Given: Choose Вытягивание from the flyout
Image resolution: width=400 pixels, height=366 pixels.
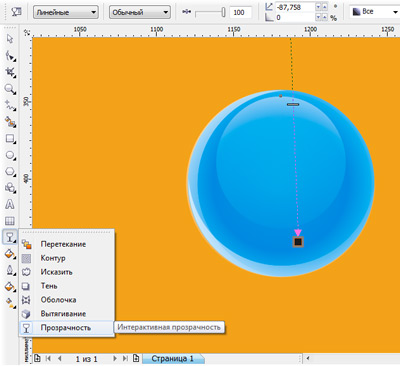Looking at the screenshot, I should coord(67,314).
